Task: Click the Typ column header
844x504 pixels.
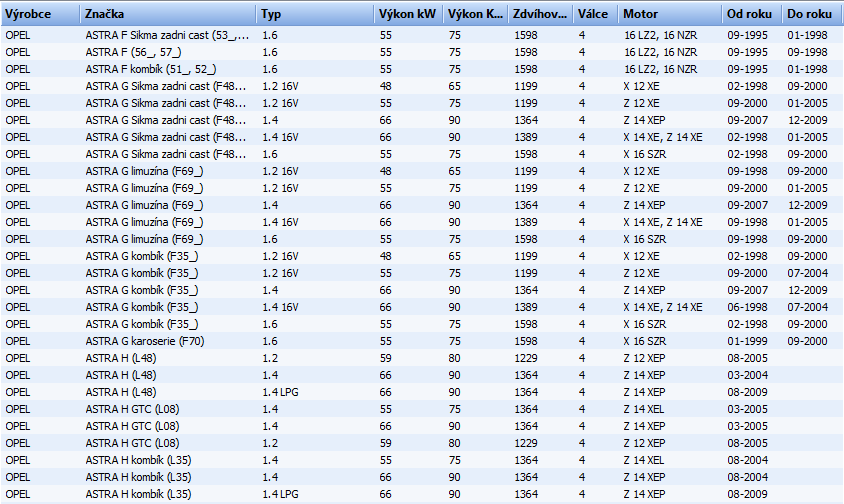Action: coord(315,14)
